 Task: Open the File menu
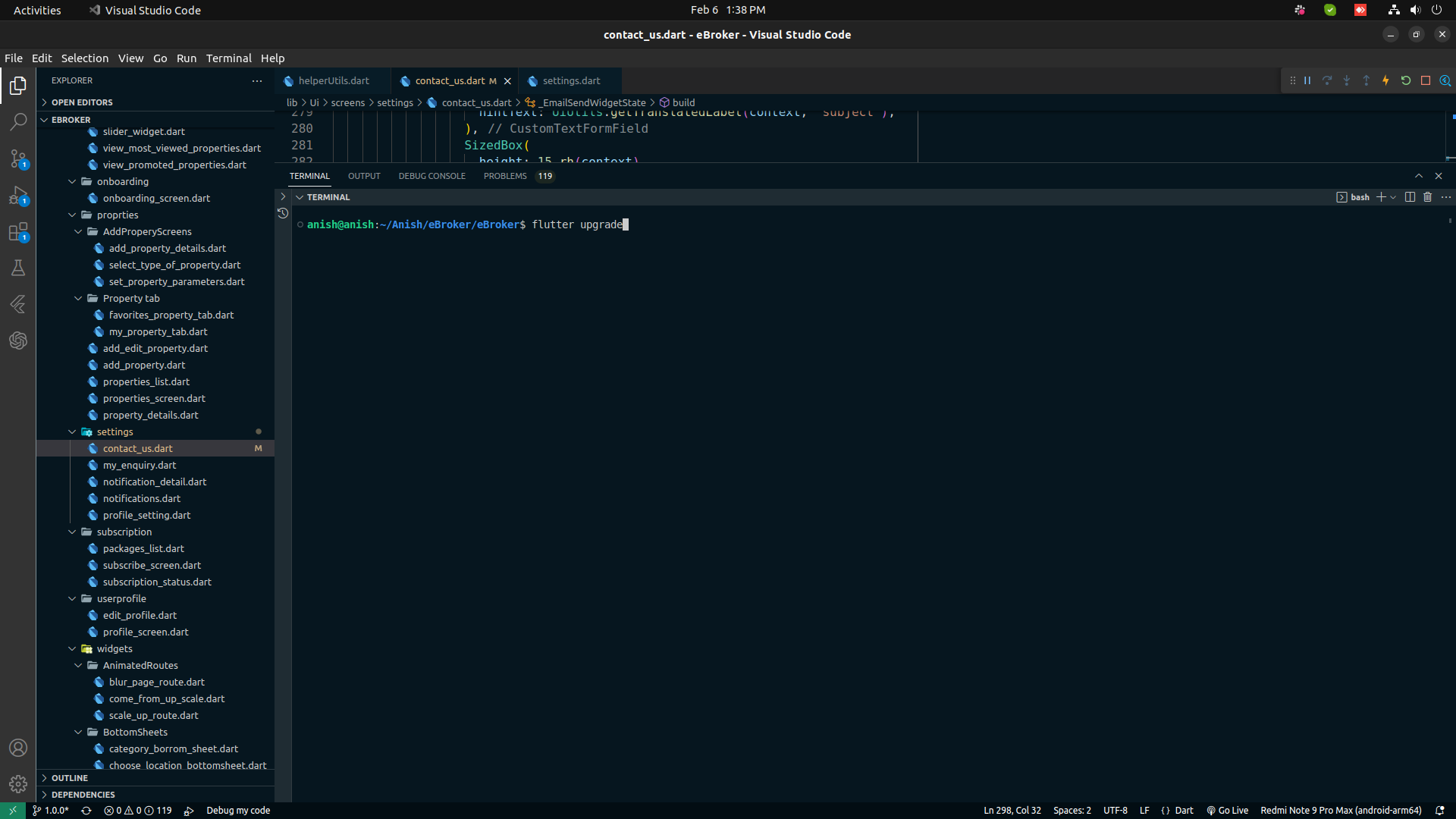click(x=14, y=58)
